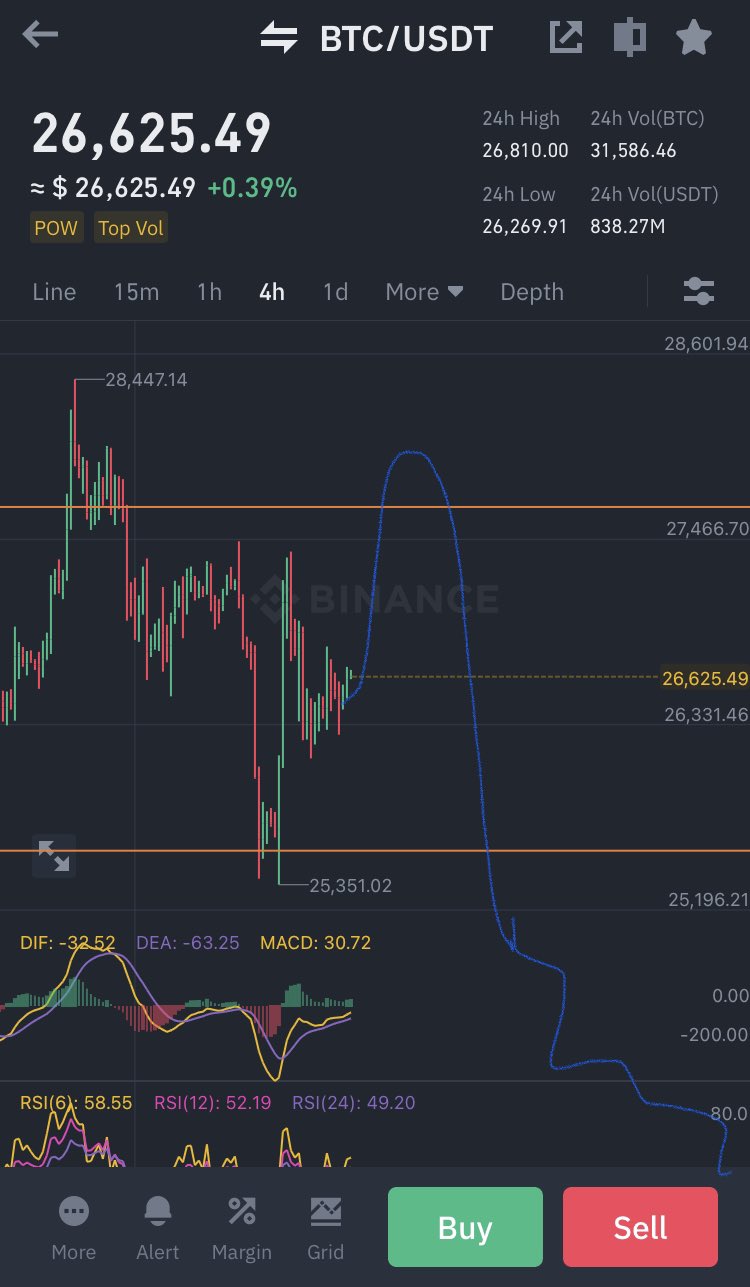The width and height of the screenshot is (750, 1287).
Task: Tap the Top Vol tag
Action: pyautogui.click(x=131, y=228)
